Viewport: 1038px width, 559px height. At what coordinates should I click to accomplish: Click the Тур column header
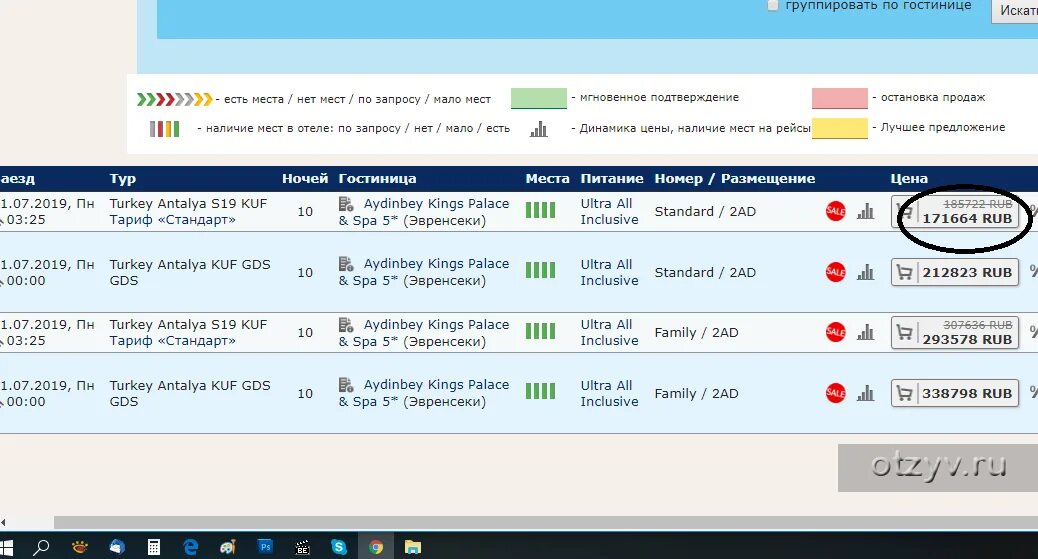[x=122, y=178]
